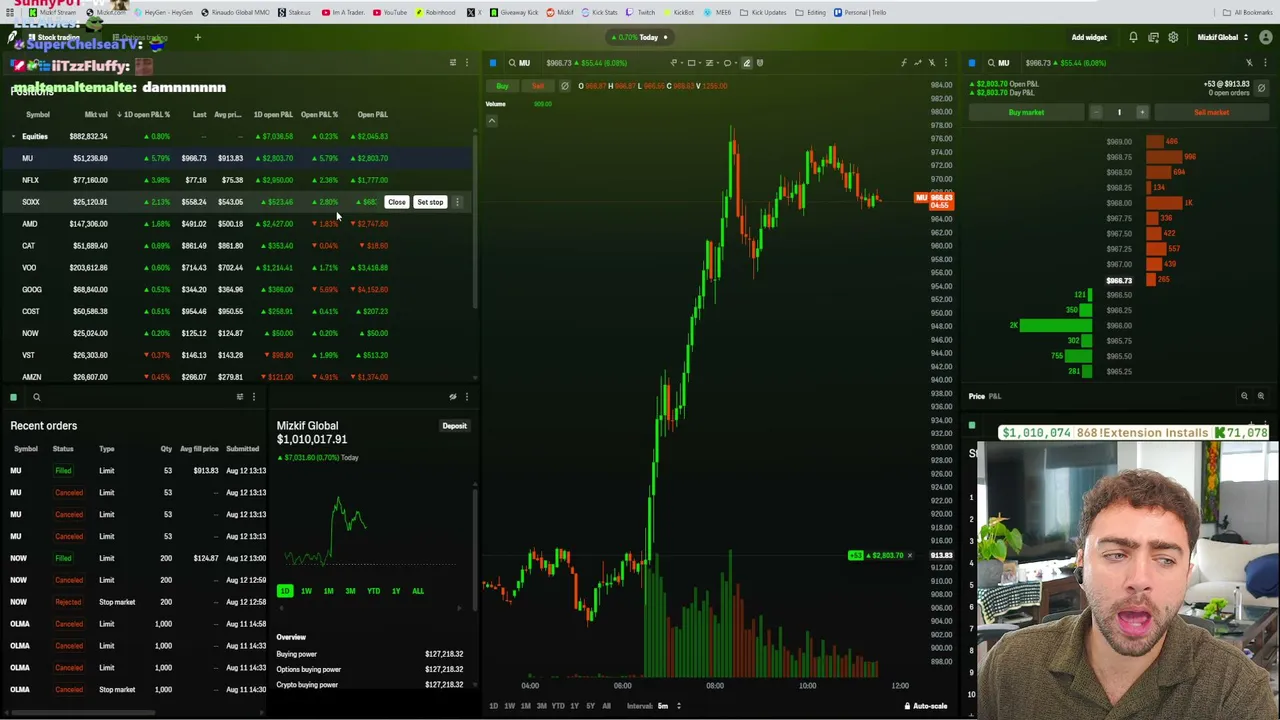Viewport: 1280px width, 720px height.
Task: Open All Bookmarks folder in browser
Action: point(1247,12)
